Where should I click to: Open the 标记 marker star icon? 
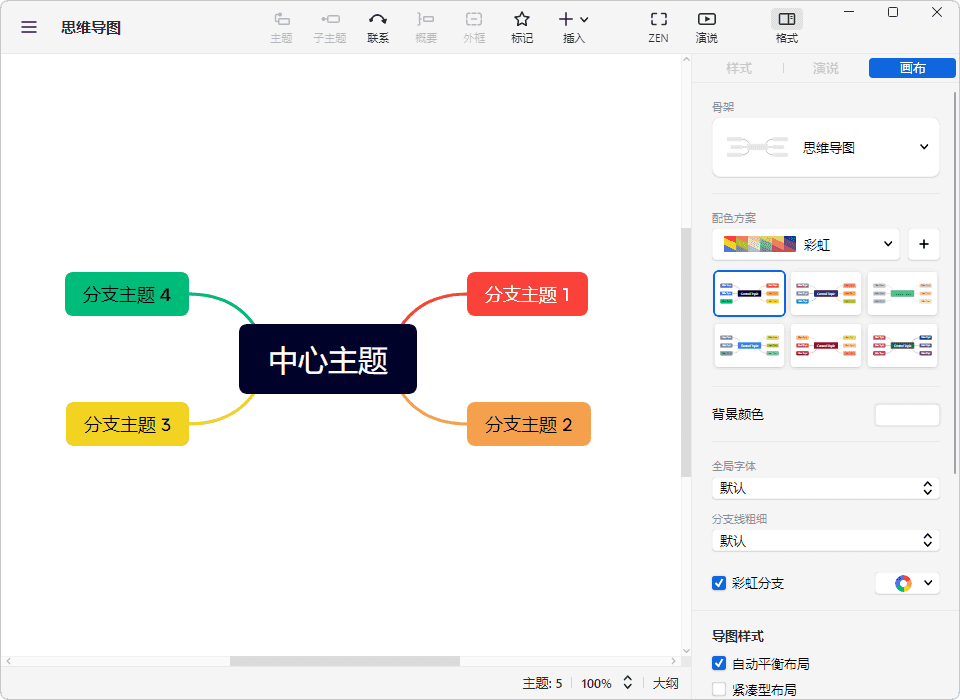522,28
